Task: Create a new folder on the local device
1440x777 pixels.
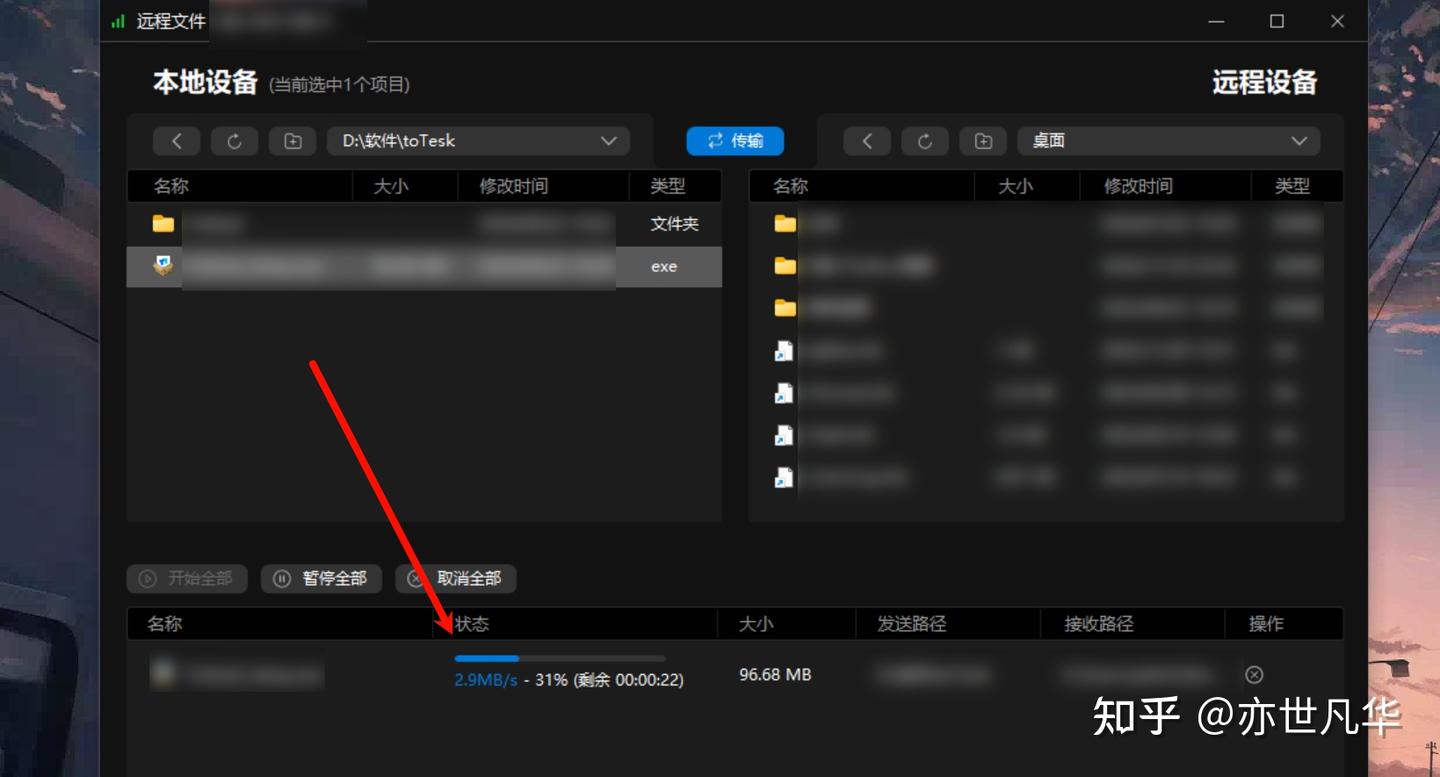Action: 292,141
